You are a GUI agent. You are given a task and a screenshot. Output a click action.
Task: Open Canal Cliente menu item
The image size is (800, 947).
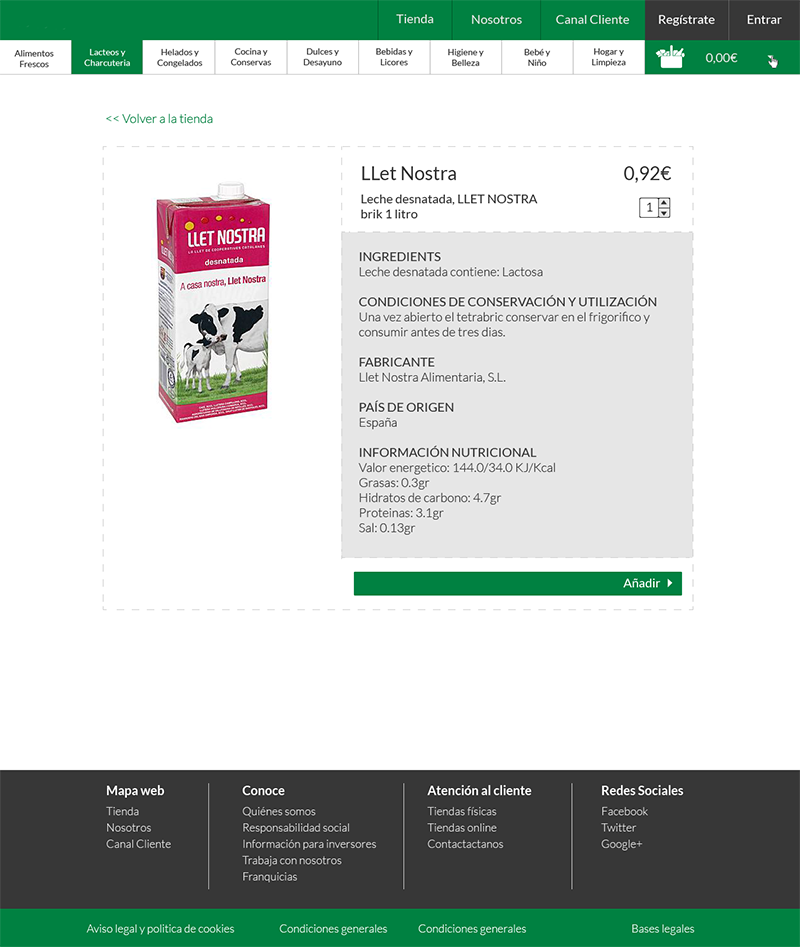coord(592,19)
